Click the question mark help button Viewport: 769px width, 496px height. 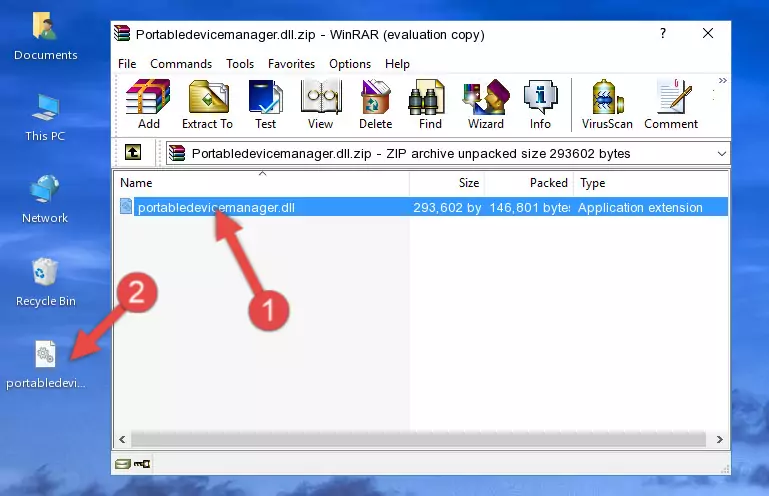[663, 33]
